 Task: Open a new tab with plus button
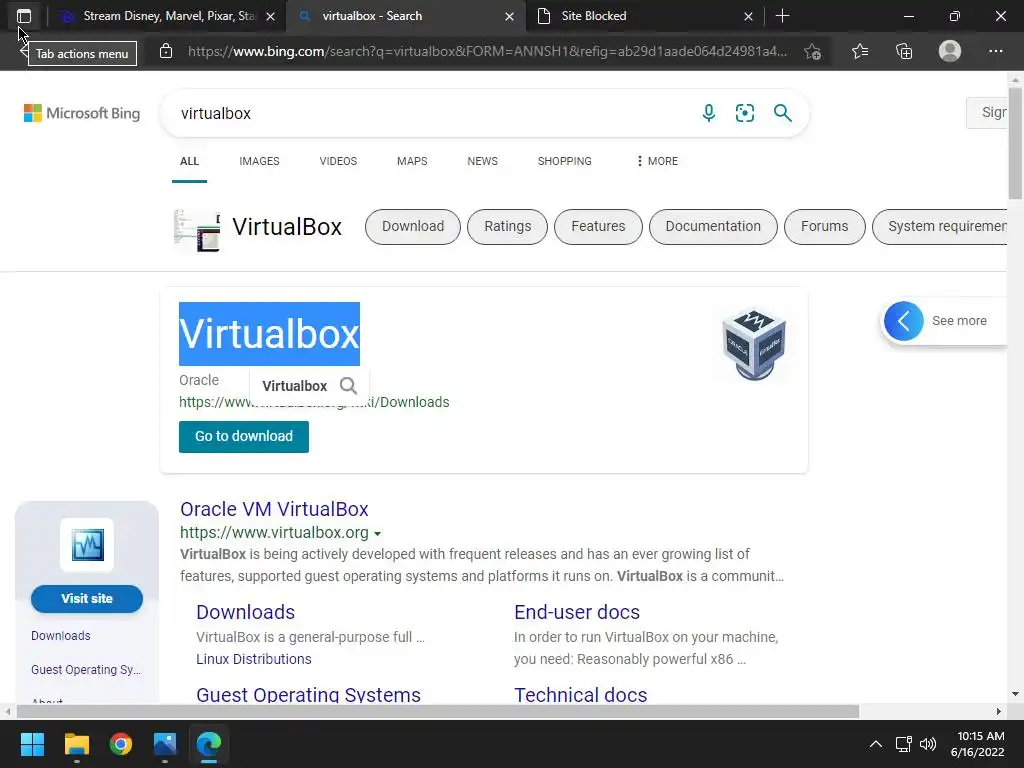(782, 16)
